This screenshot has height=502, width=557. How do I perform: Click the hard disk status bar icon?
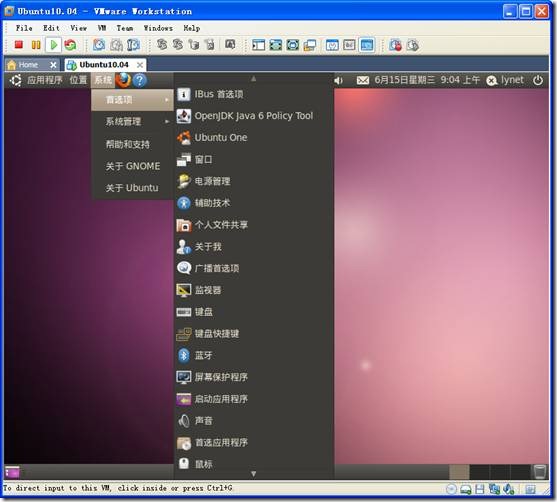pyautogui.click(x=466, y=489)
